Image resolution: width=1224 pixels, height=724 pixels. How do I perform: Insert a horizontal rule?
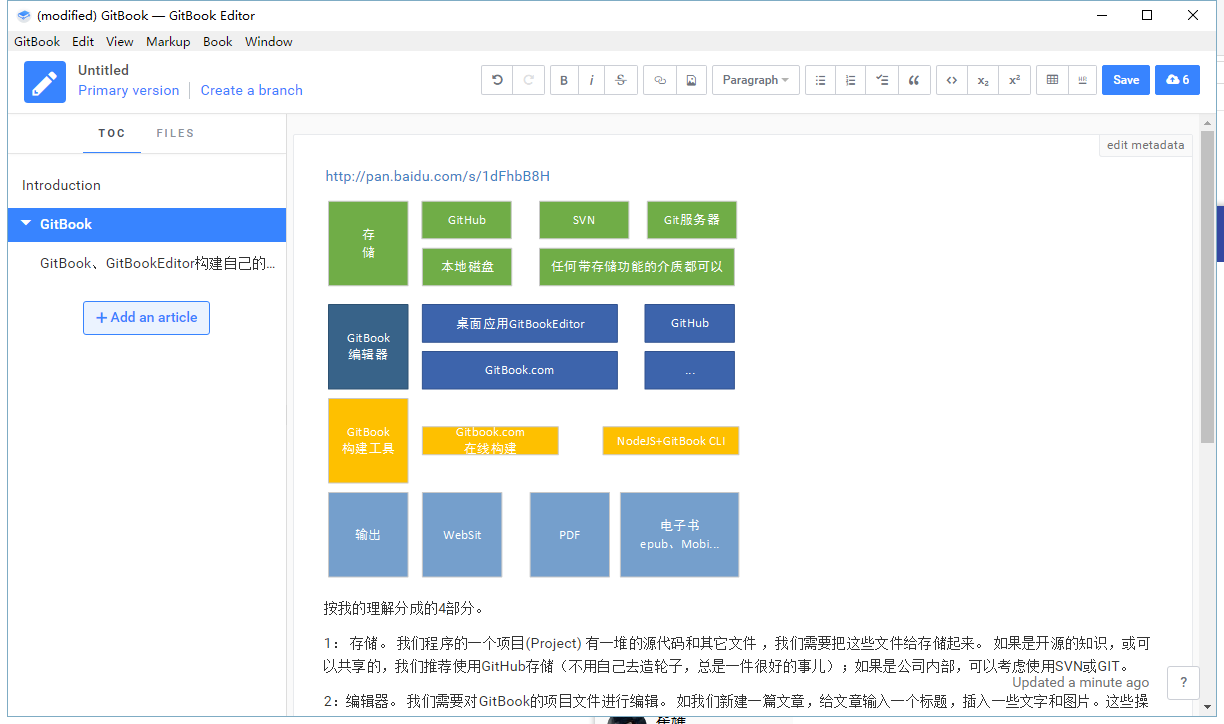click(x=1082, y=80)
